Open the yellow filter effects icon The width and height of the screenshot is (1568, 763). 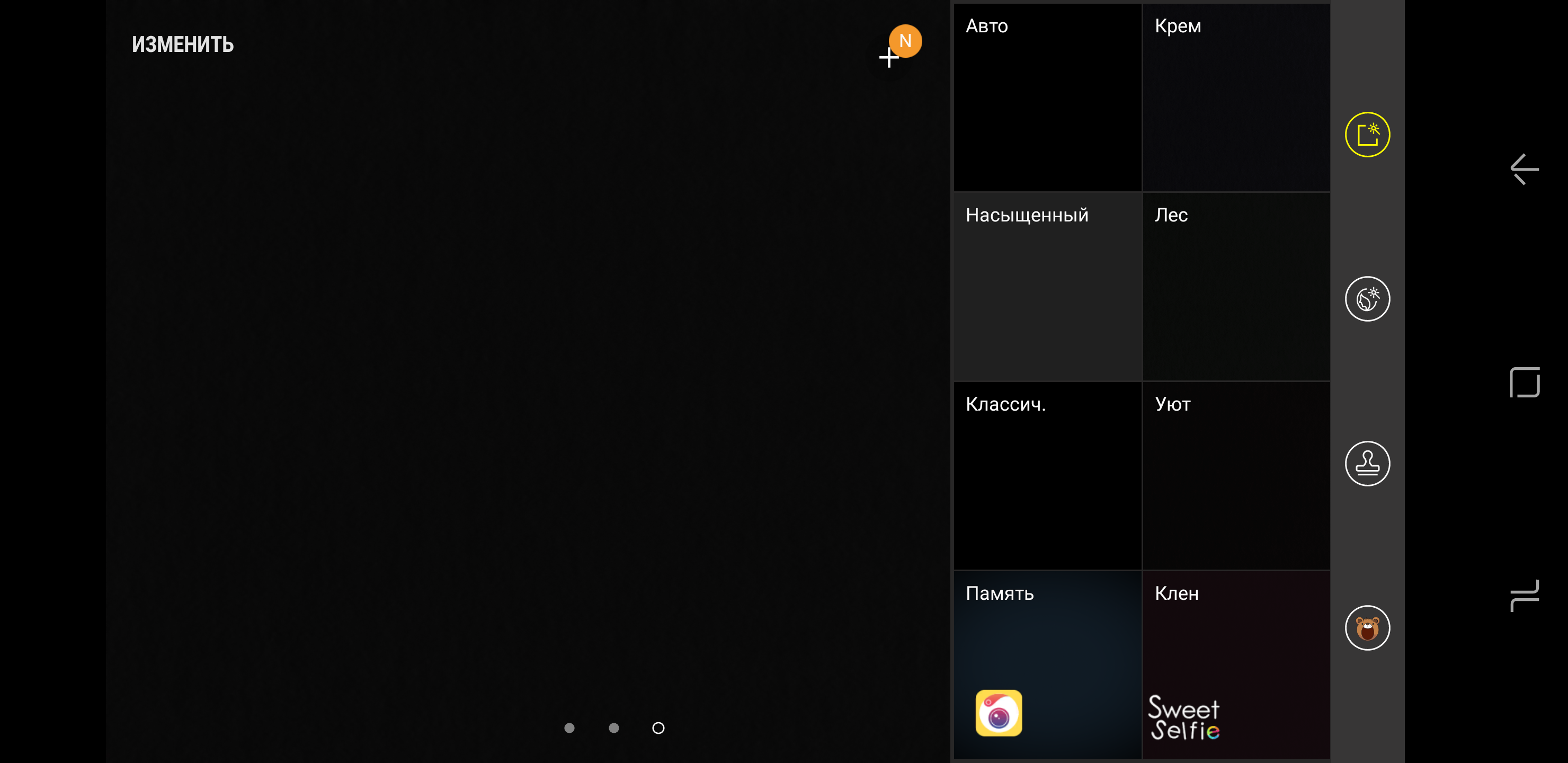1367,135
